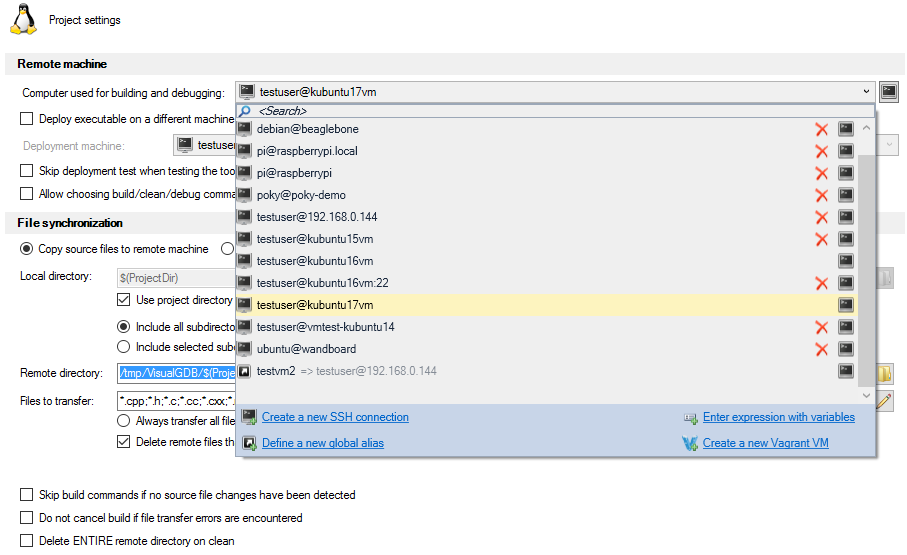Delete the testuser@kubuntu16vm:22 connection

click(821, 283)
